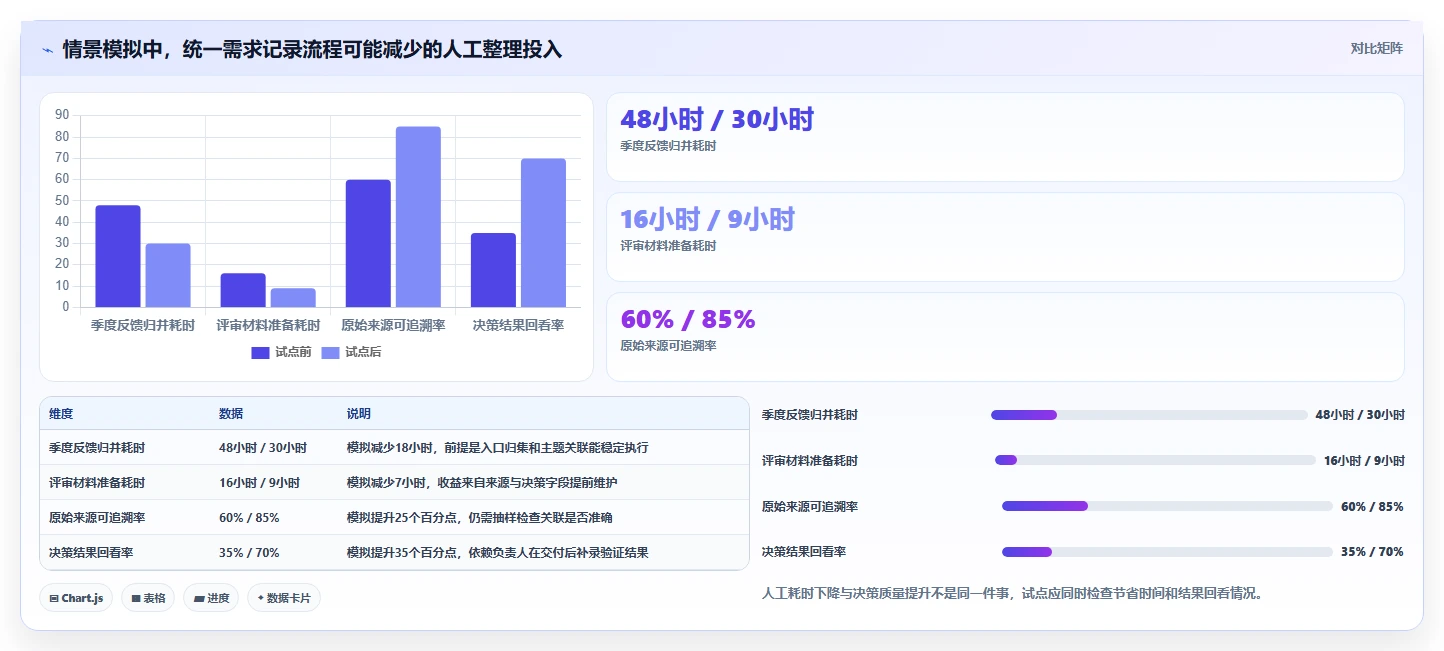Image resolution: width=1444 pixels, height=651 pixels.
Task: Click the 维度 column header
Action: [61, 414]
